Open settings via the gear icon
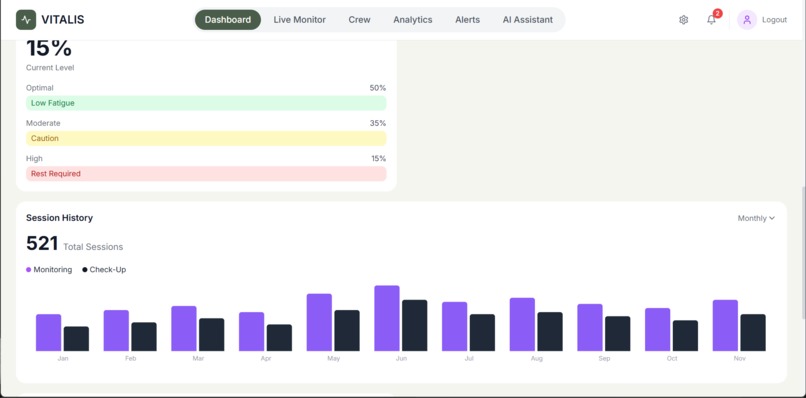 click(x=683, y=20)
